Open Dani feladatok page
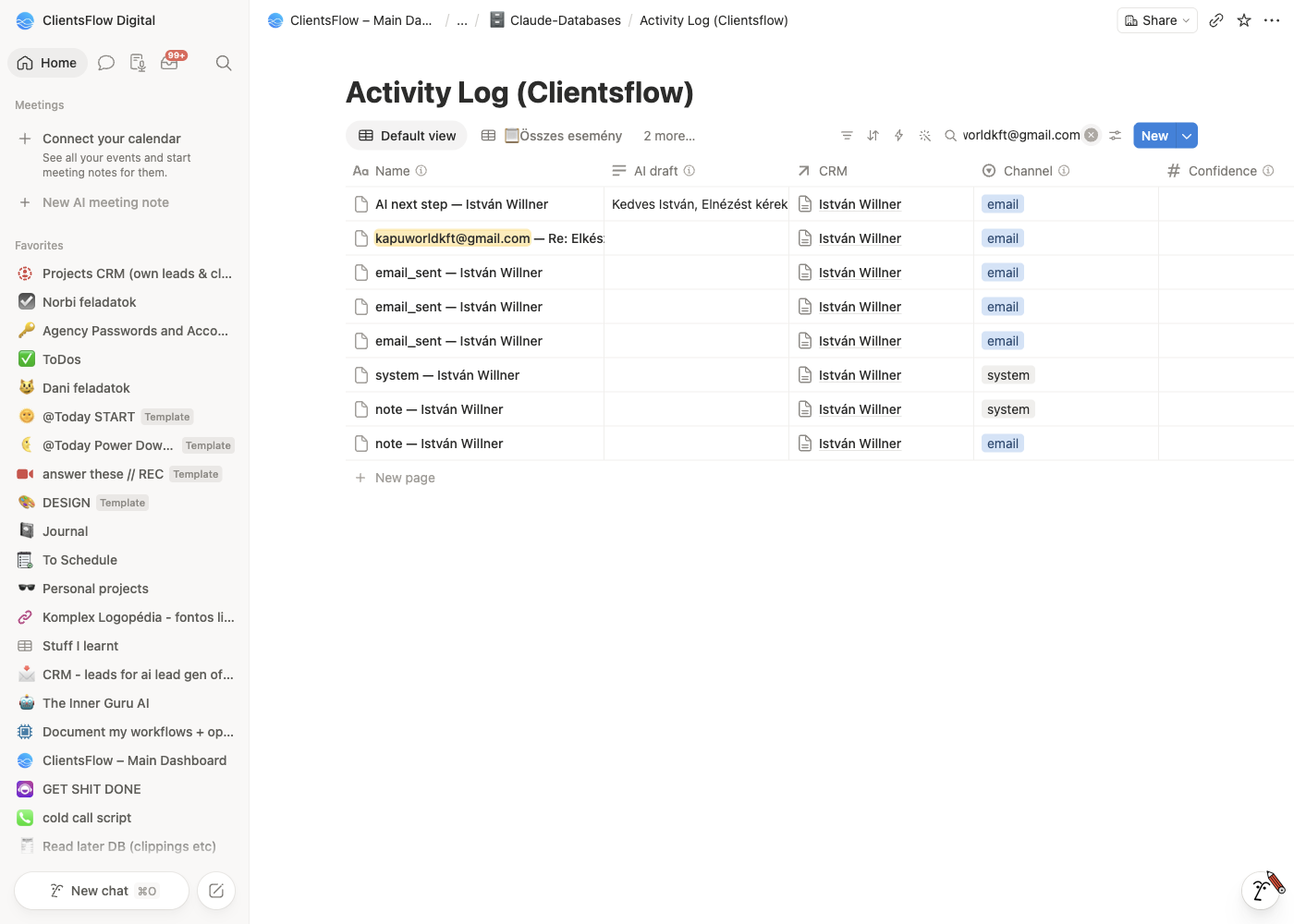The height and width of the screenshot is (924, 1294). [125, 388]
